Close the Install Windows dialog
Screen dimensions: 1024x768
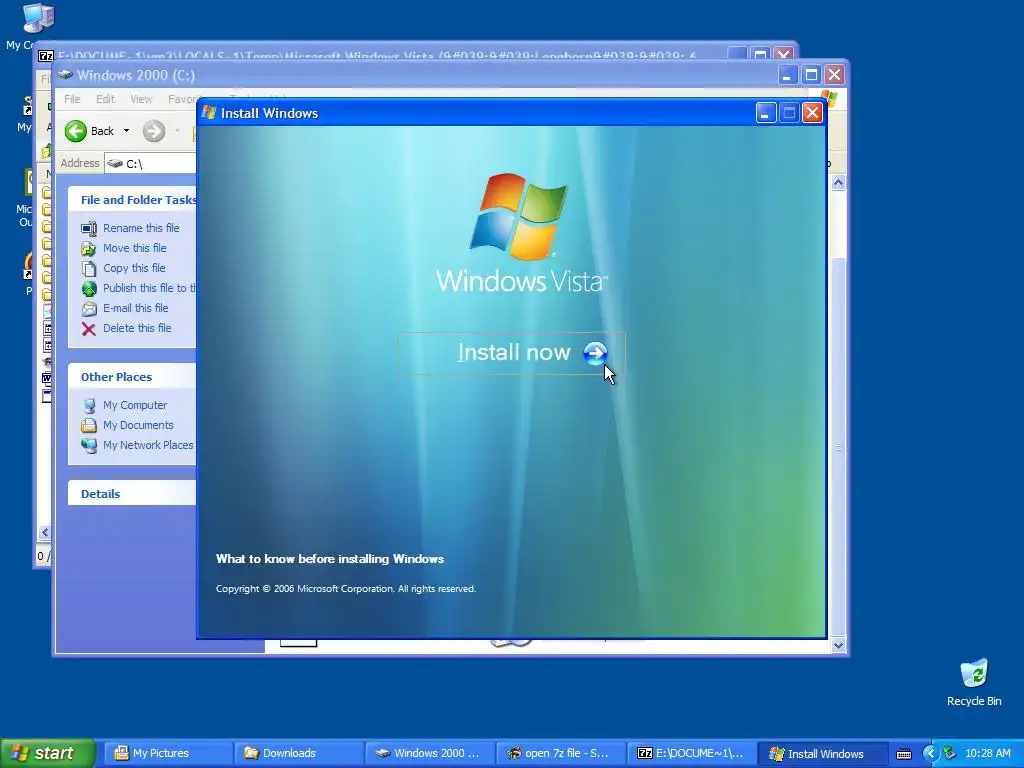812,113
